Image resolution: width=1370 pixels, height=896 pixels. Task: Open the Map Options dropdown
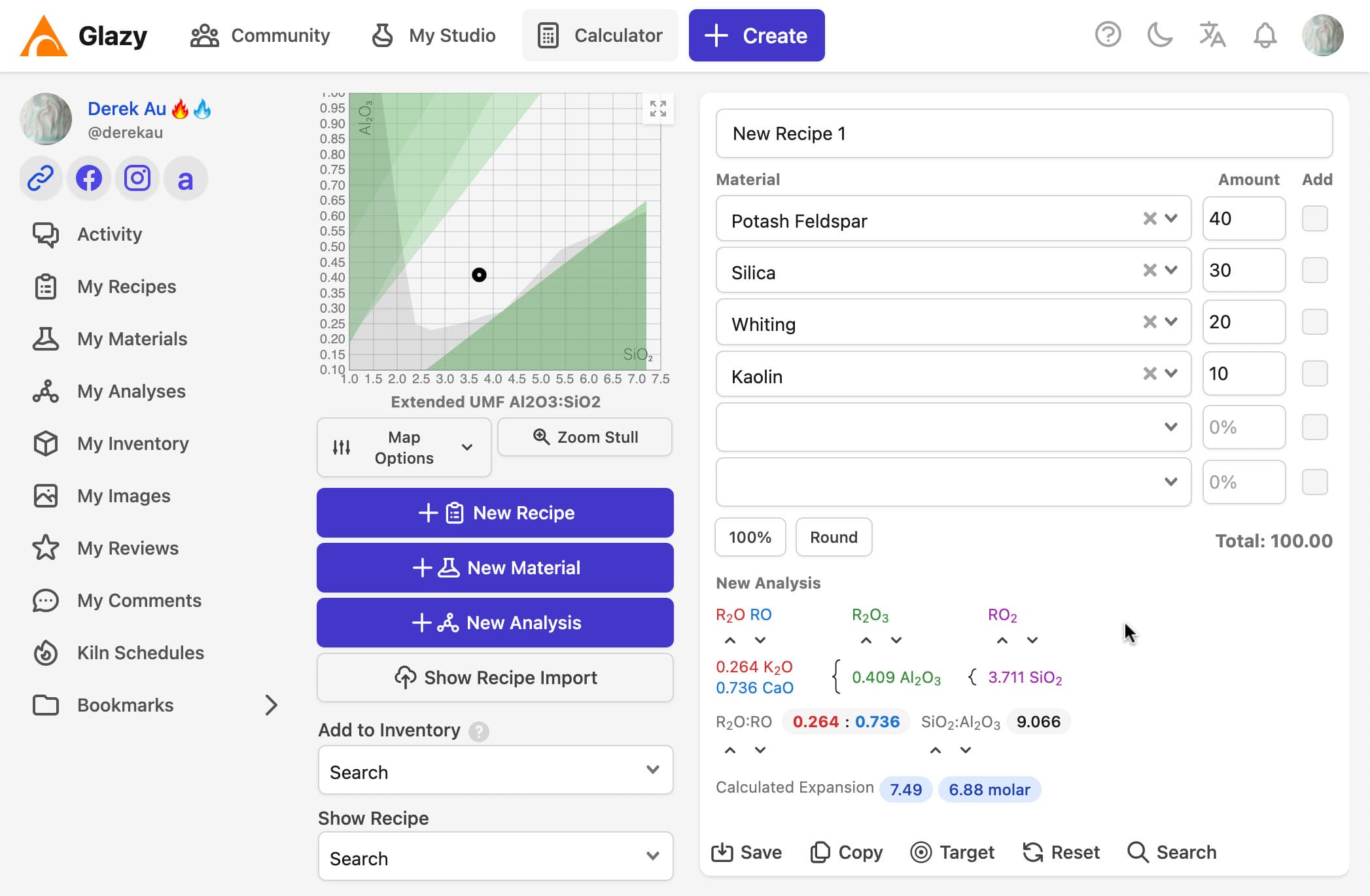(404, 447)
